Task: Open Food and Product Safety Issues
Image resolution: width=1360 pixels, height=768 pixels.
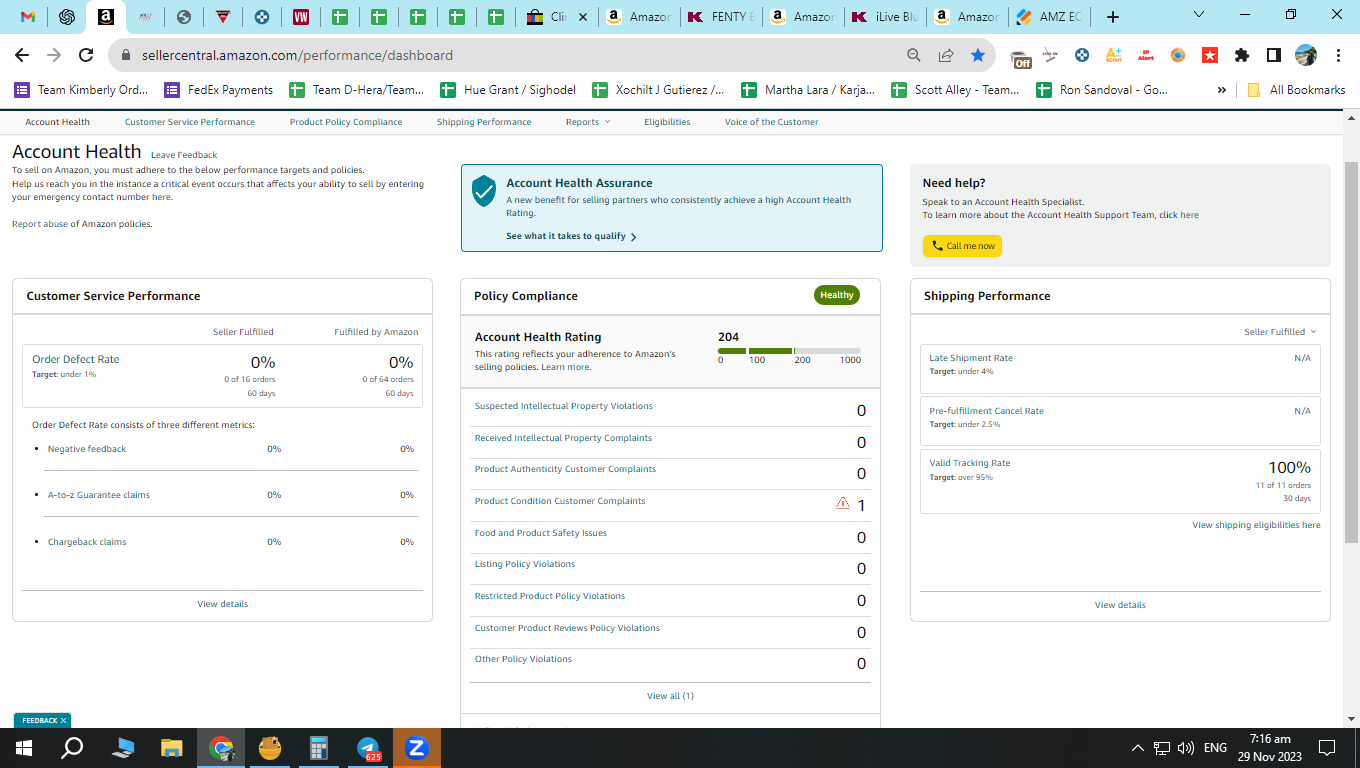Action: [540, 533]
